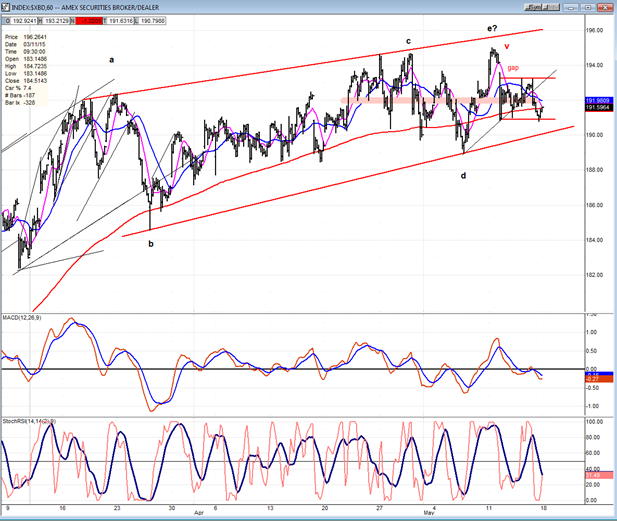This screenshot has width=617, height=521.
Task: Select the red "gap" annotation text
Action: pos(513,67)
